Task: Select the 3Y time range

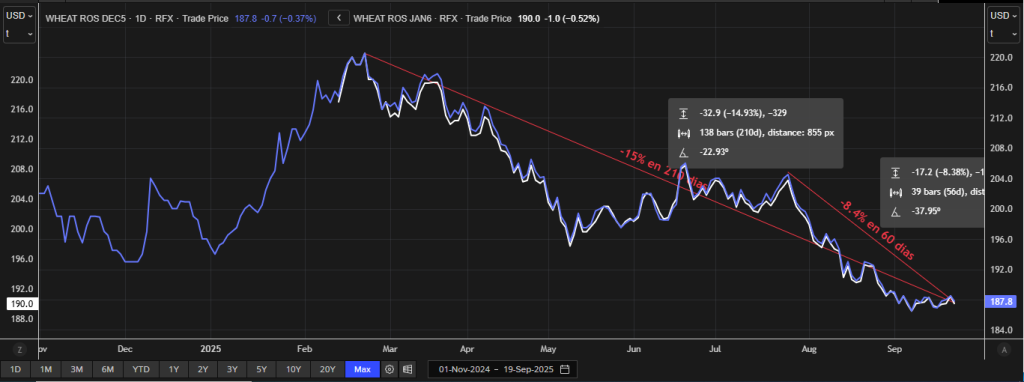Action: click(232, 370)
